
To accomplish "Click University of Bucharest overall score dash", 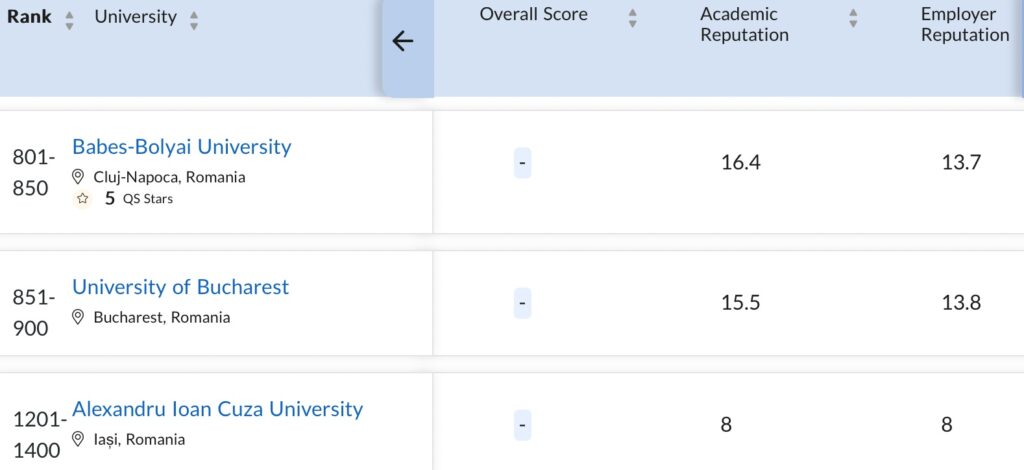I will (x=522, y=302).
